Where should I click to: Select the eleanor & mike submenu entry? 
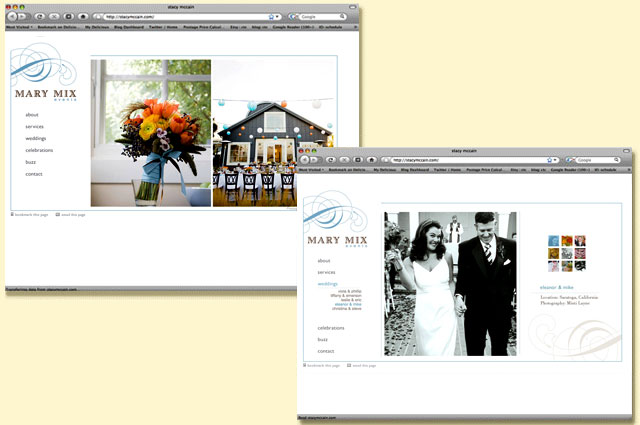348,304
